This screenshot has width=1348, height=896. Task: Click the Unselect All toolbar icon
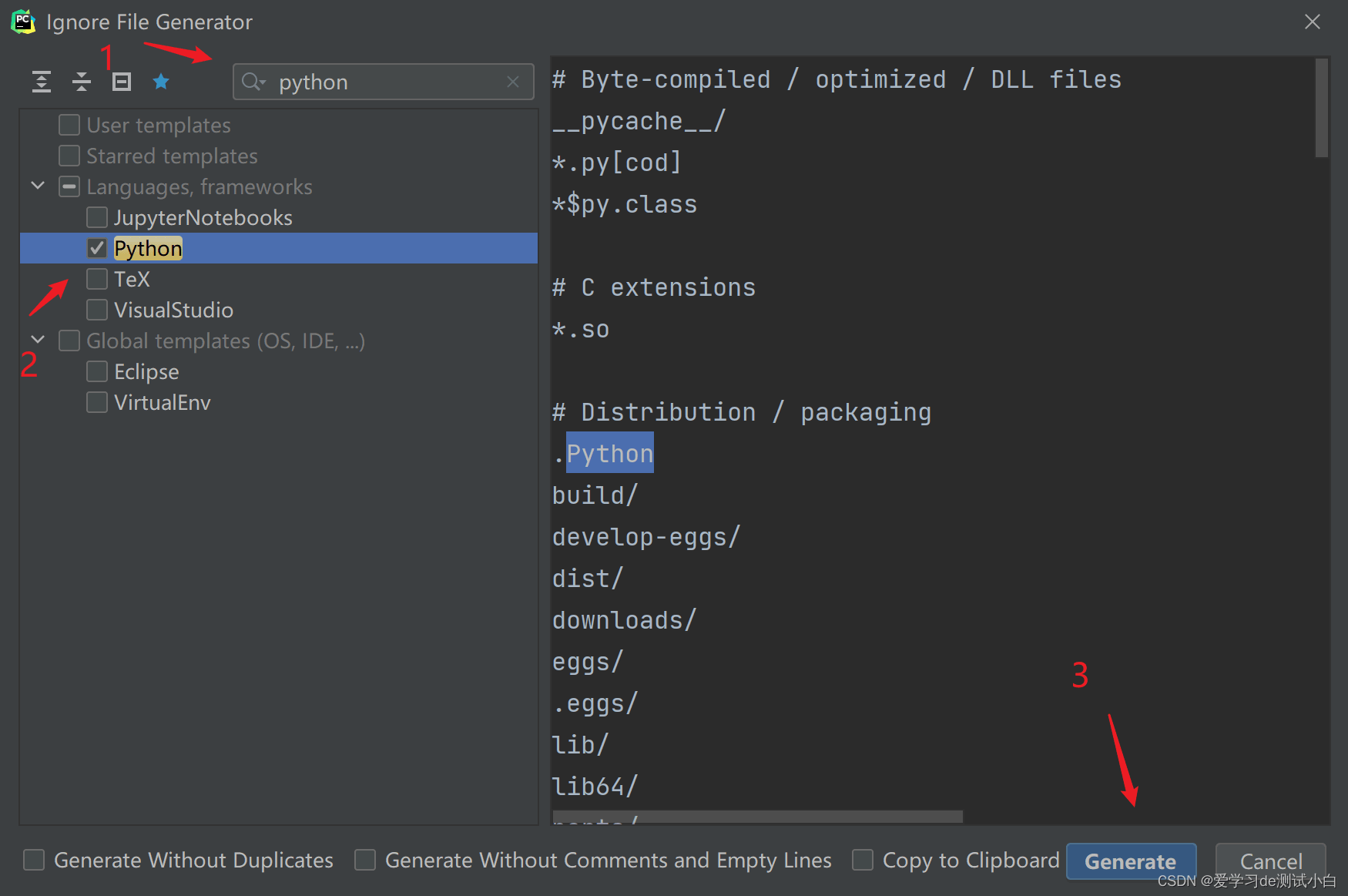pyautogui.click(x=122, y=82)
